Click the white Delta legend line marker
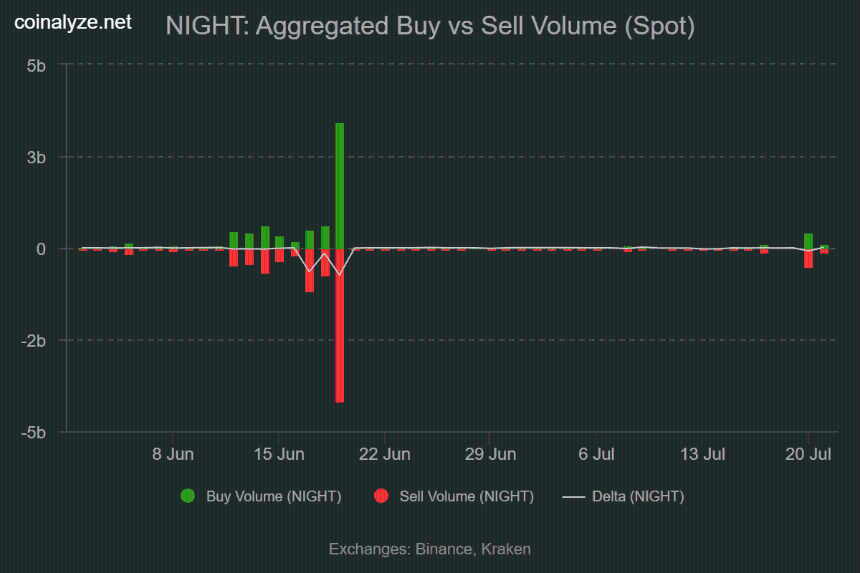Screen dimensions: 860x573 point(574,497)
